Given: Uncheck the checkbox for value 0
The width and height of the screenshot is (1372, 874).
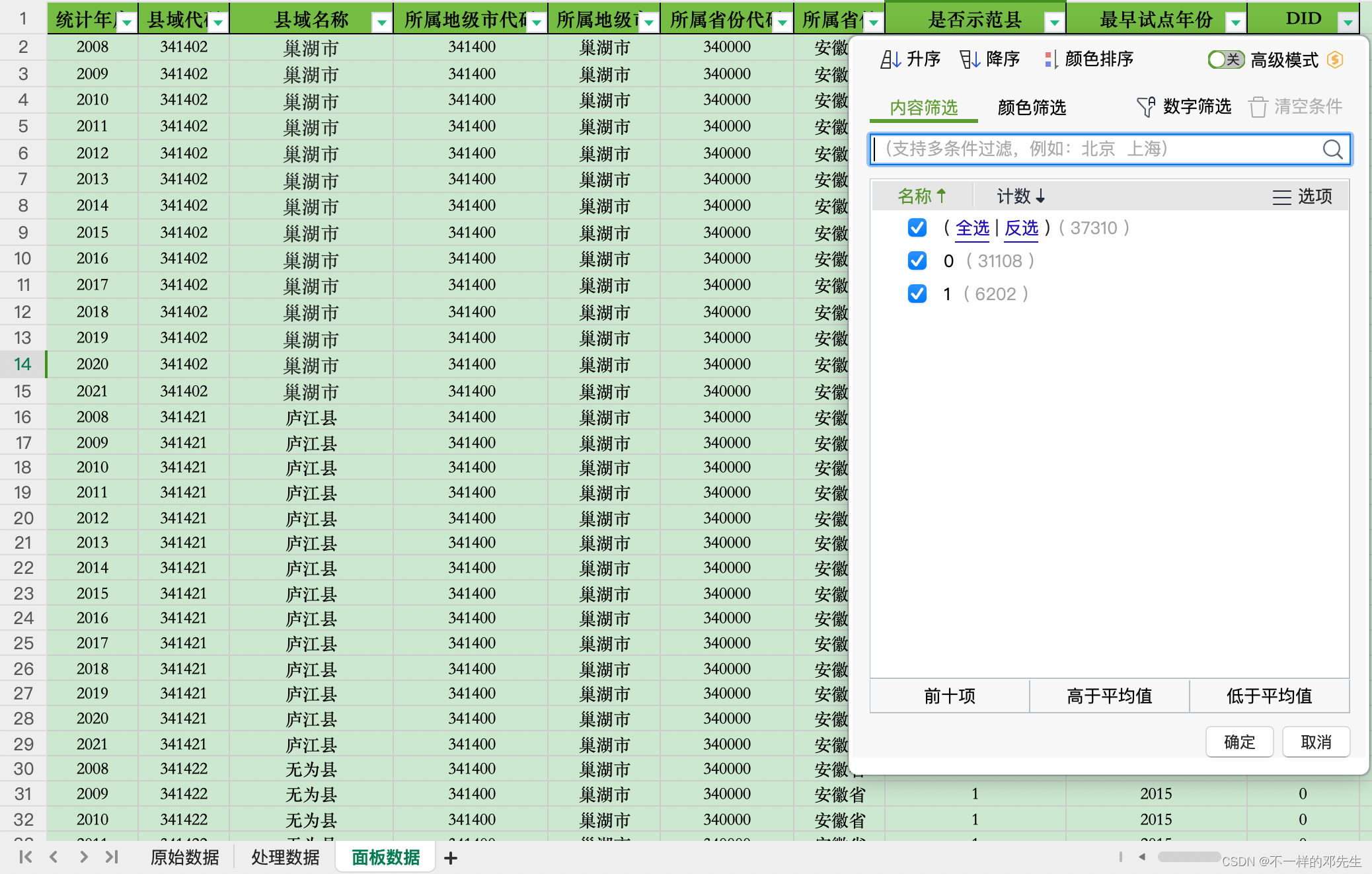Looking at the screenshot, I should point(917,260).
